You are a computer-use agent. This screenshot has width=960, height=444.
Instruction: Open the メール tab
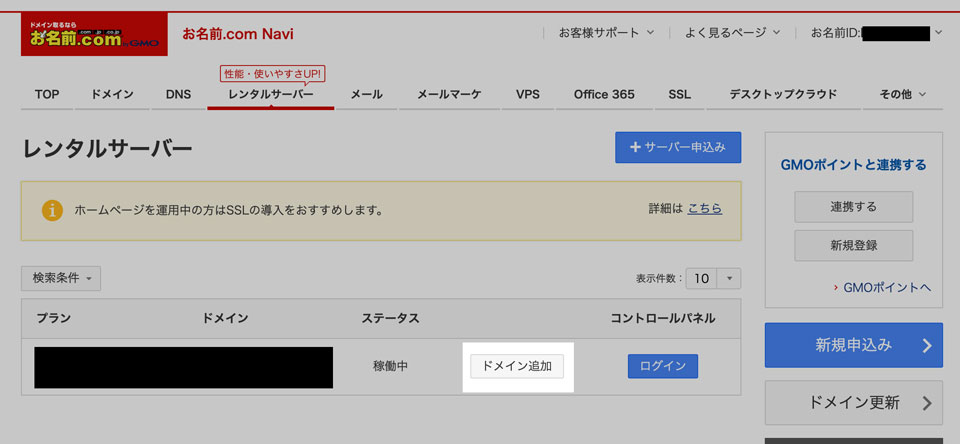pyautogui.click(x=367, y=94)
